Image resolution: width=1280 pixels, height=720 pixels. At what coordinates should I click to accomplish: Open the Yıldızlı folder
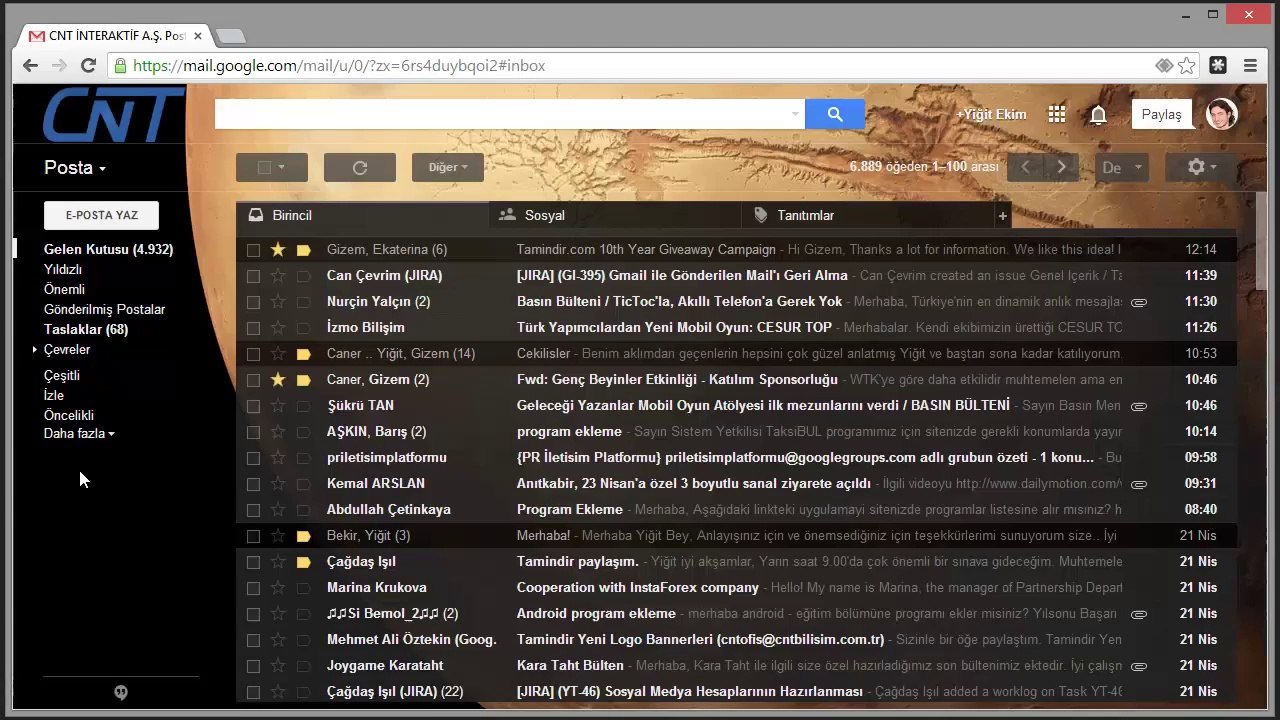point(63,269)
